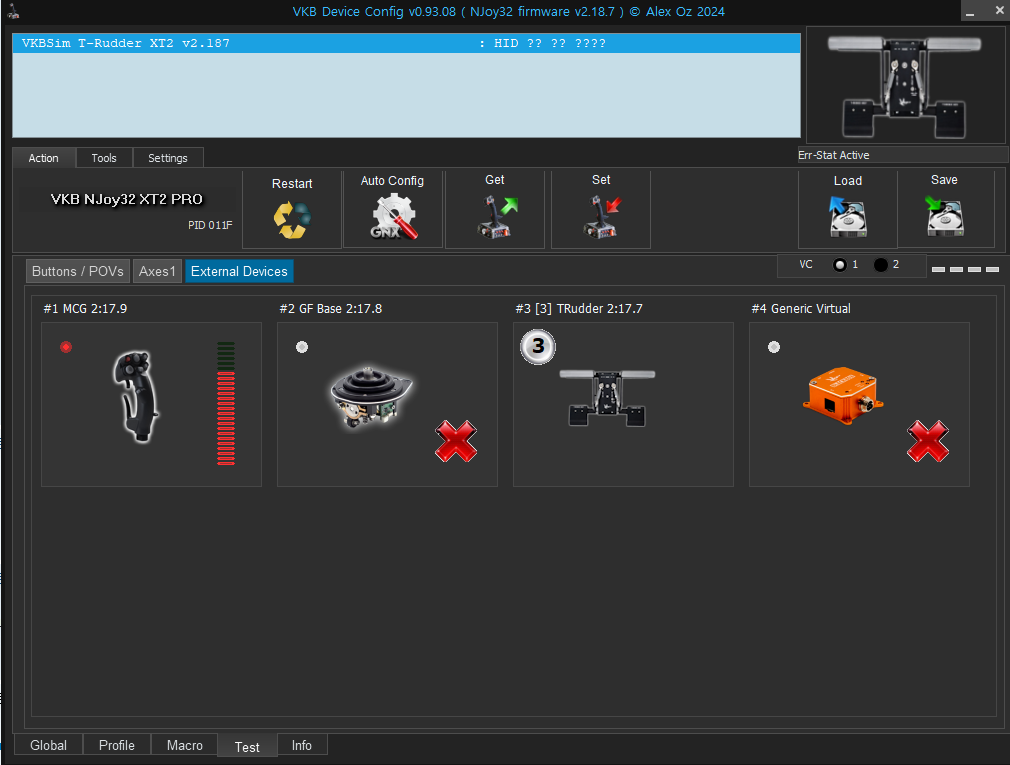Click the Set joystick icon
The image size is (1010, 765).
click(602, 217)
